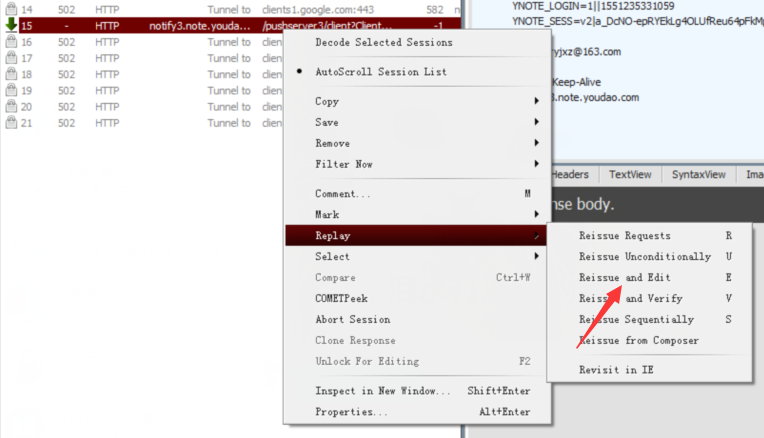This screenshot has width=764, height=438.
Task: Select session row 18 Tunnel to
Action: coord(143,74)
